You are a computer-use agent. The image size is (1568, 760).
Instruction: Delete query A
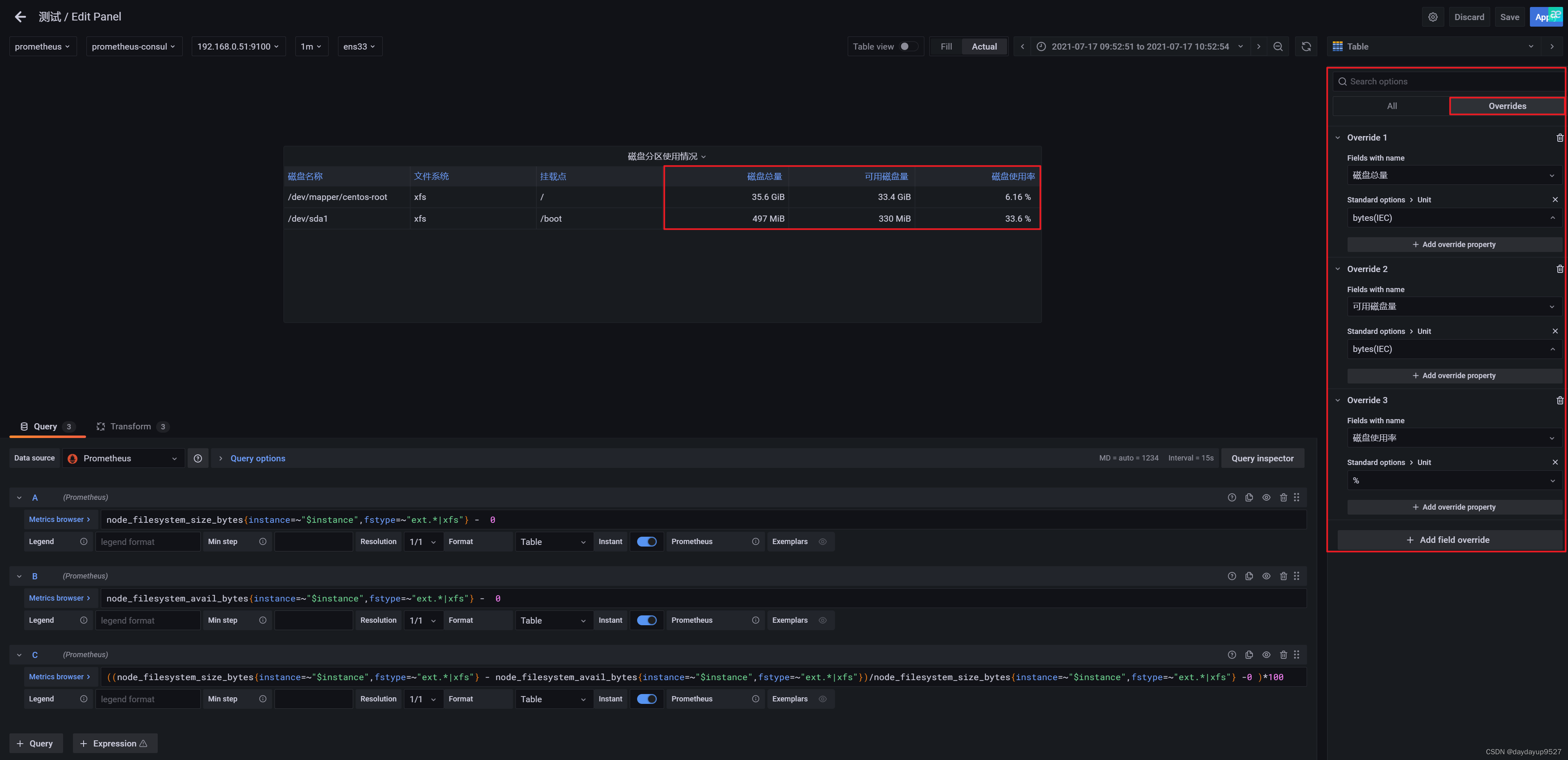click(1284, 498)
